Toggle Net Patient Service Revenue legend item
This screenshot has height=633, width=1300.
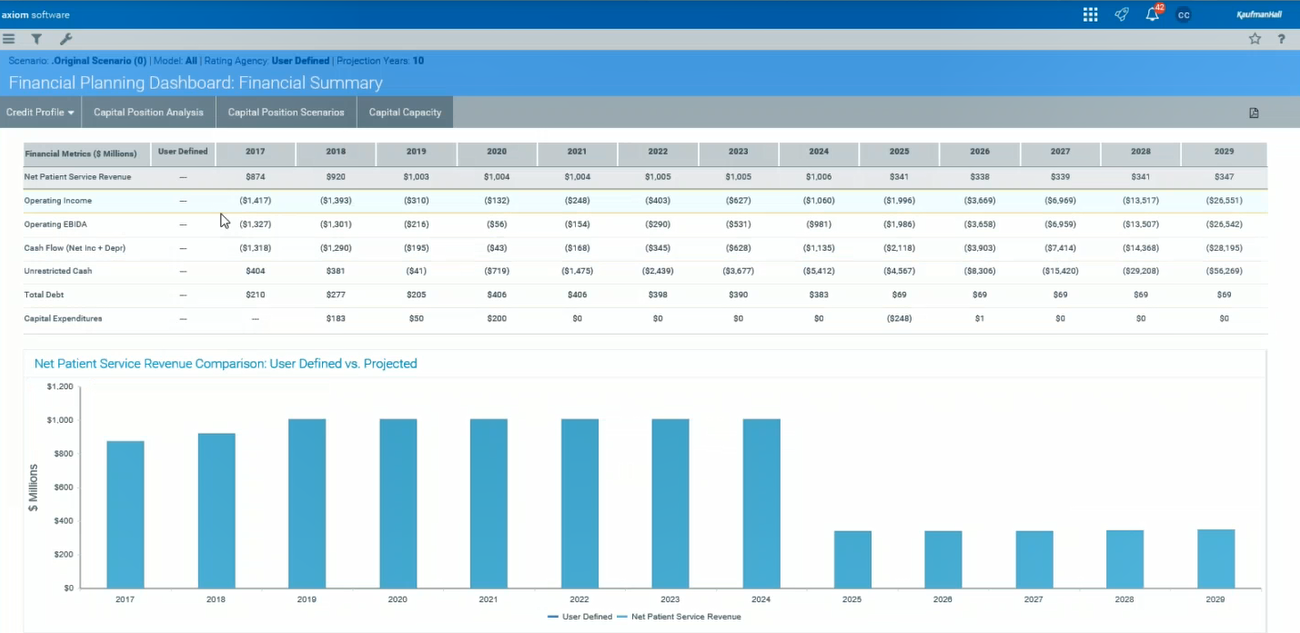click(685, 617)
